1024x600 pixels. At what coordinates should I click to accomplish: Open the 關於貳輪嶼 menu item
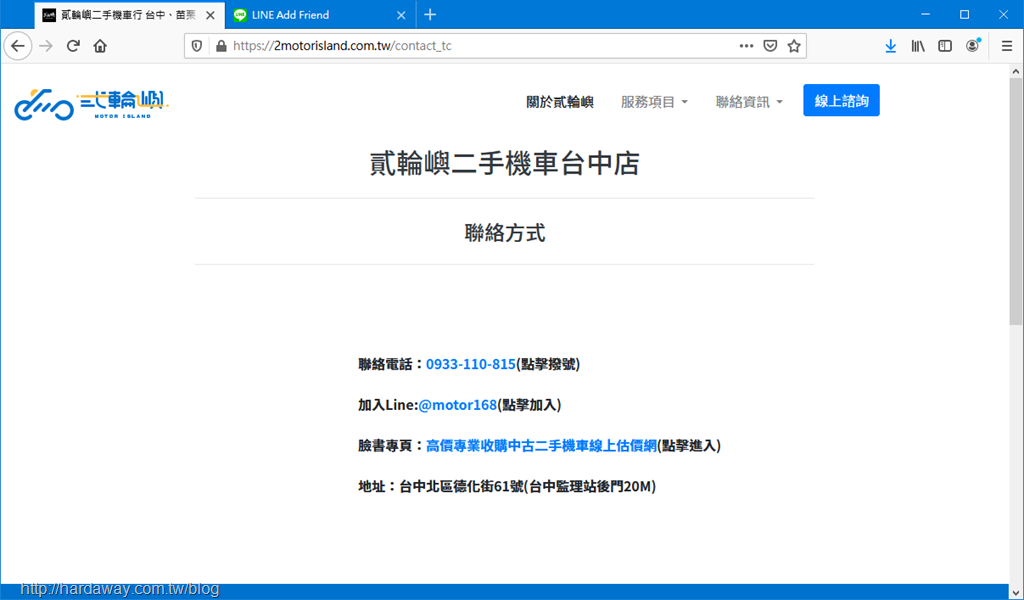(x=560, y=102)
